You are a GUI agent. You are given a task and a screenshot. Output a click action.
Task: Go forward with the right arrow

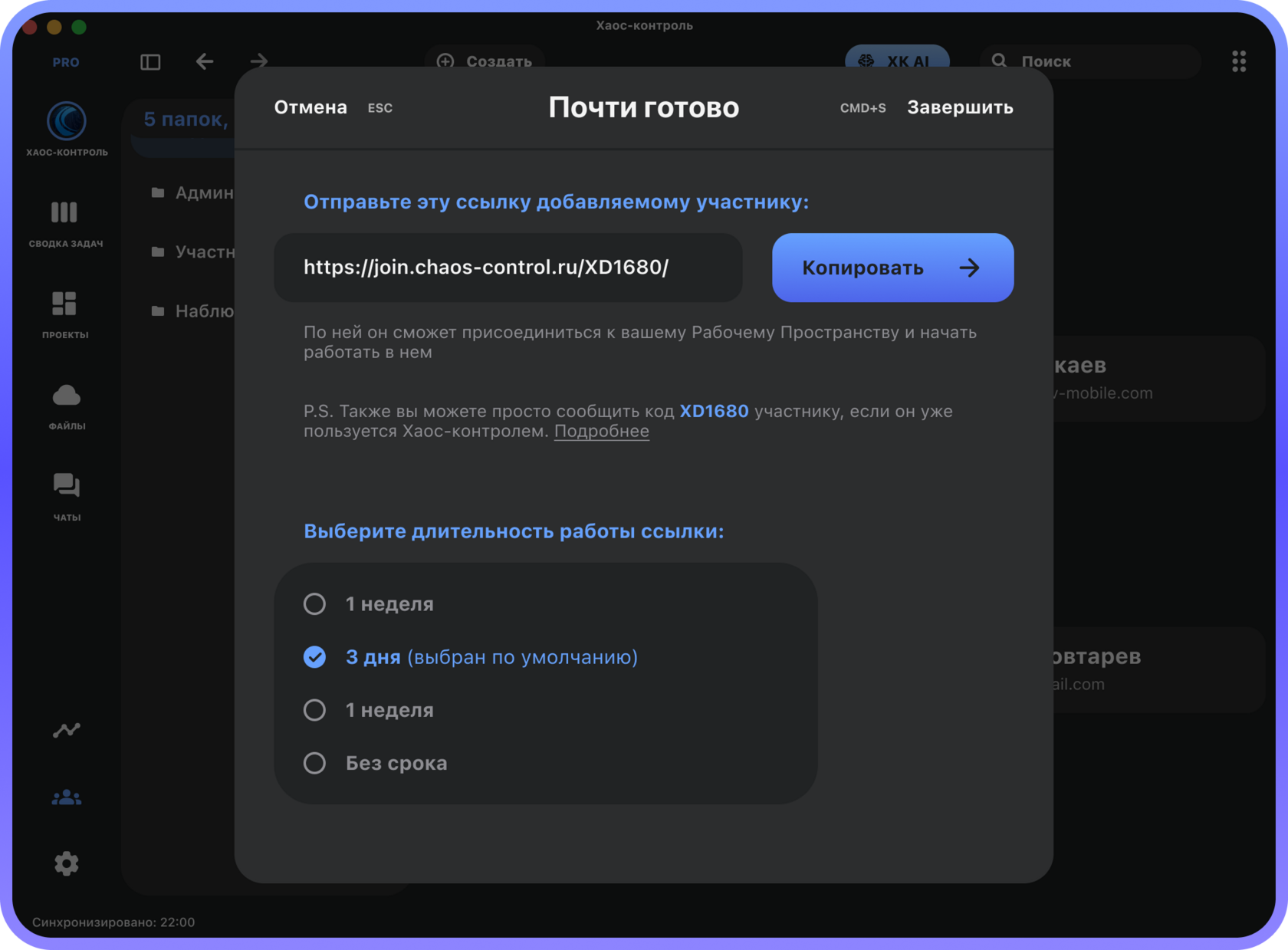258,61
